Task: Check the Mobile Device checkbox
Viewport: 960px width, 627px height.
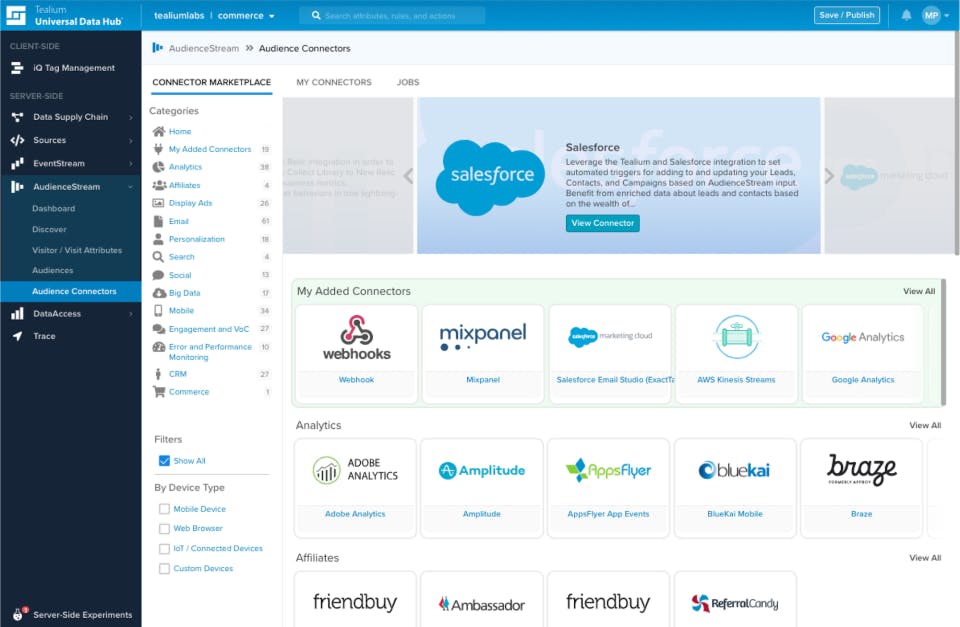Action: (164, 509)
